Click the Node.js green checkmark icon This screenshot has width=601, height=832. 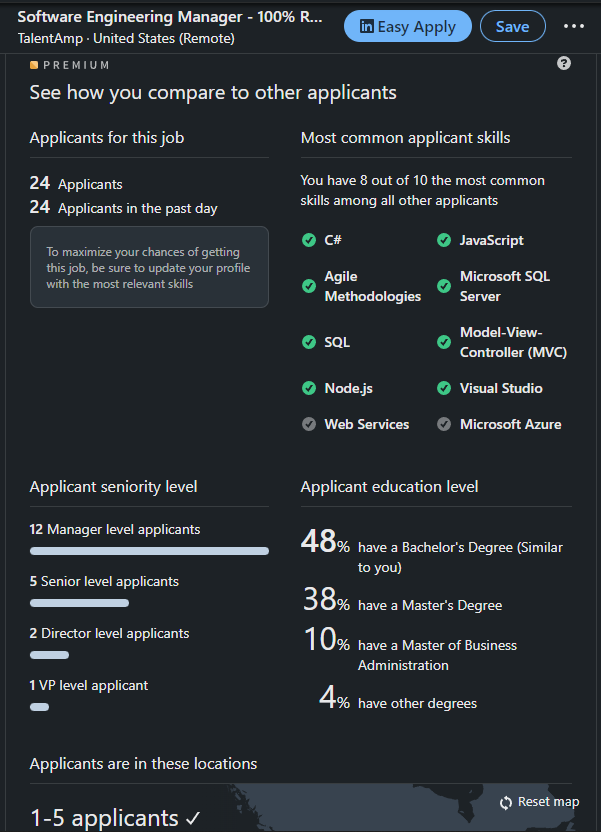(309, 388)
